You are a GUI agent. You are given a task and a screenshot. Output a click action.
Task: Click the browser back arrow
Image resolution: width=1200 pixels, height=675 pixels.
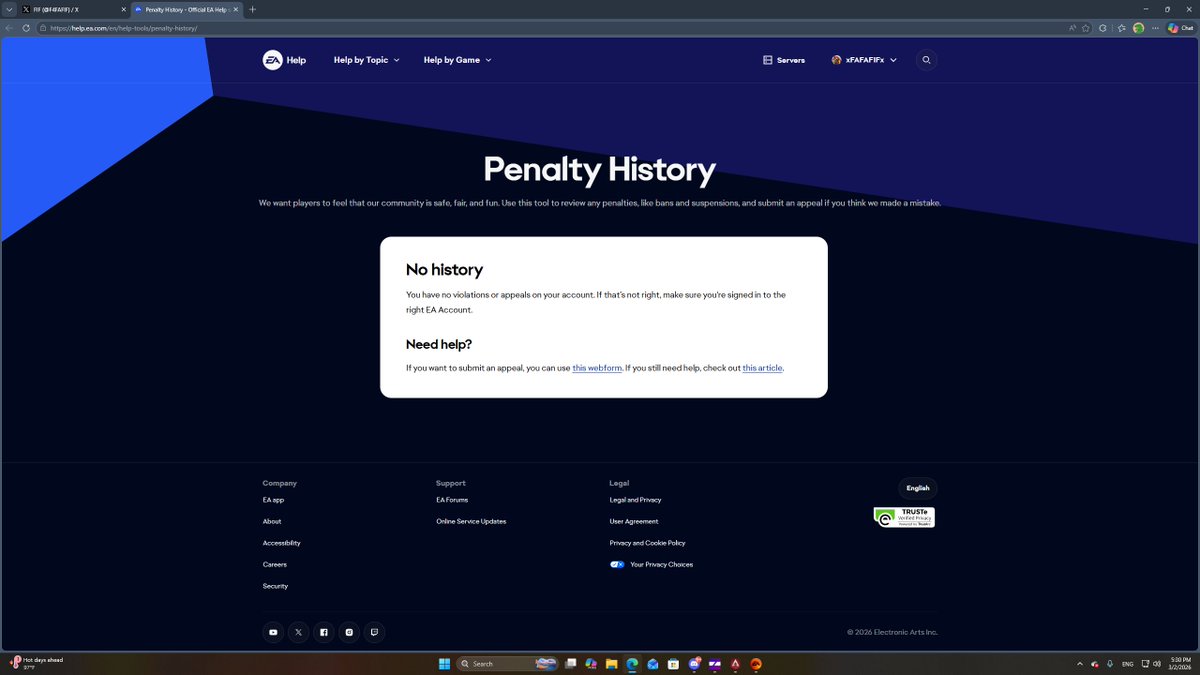(x=9, y=28)
